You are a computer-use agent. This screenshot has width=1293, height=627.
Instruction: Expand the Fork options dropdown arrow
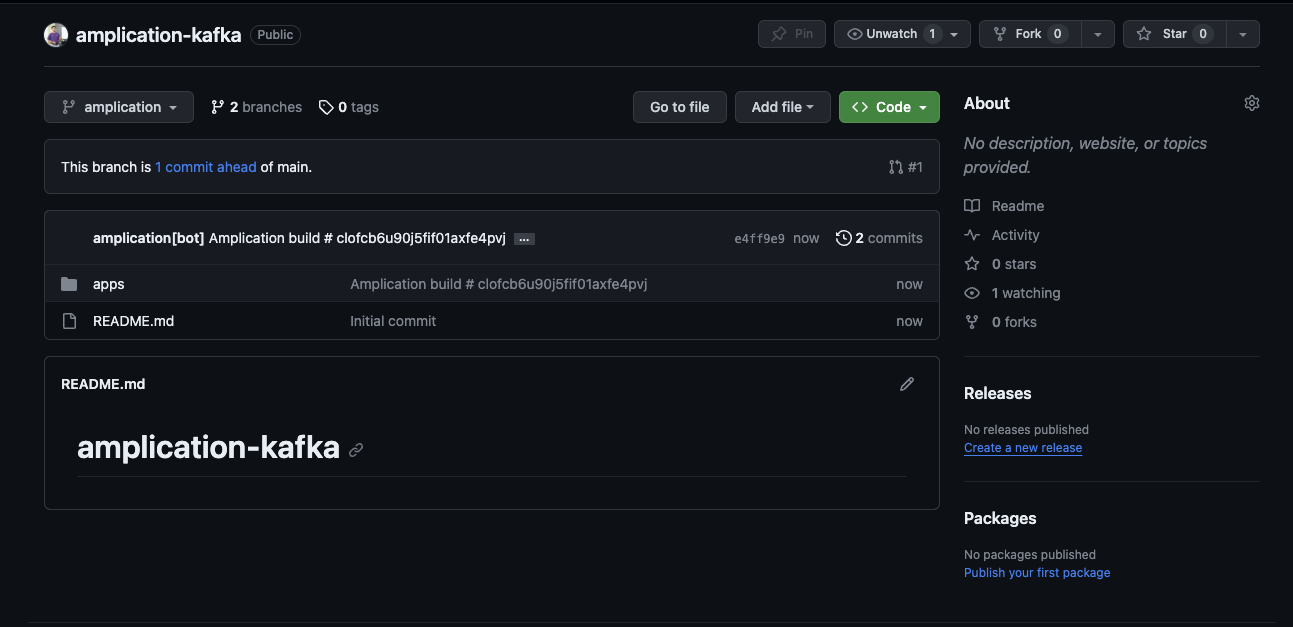tap(1098, 34)
